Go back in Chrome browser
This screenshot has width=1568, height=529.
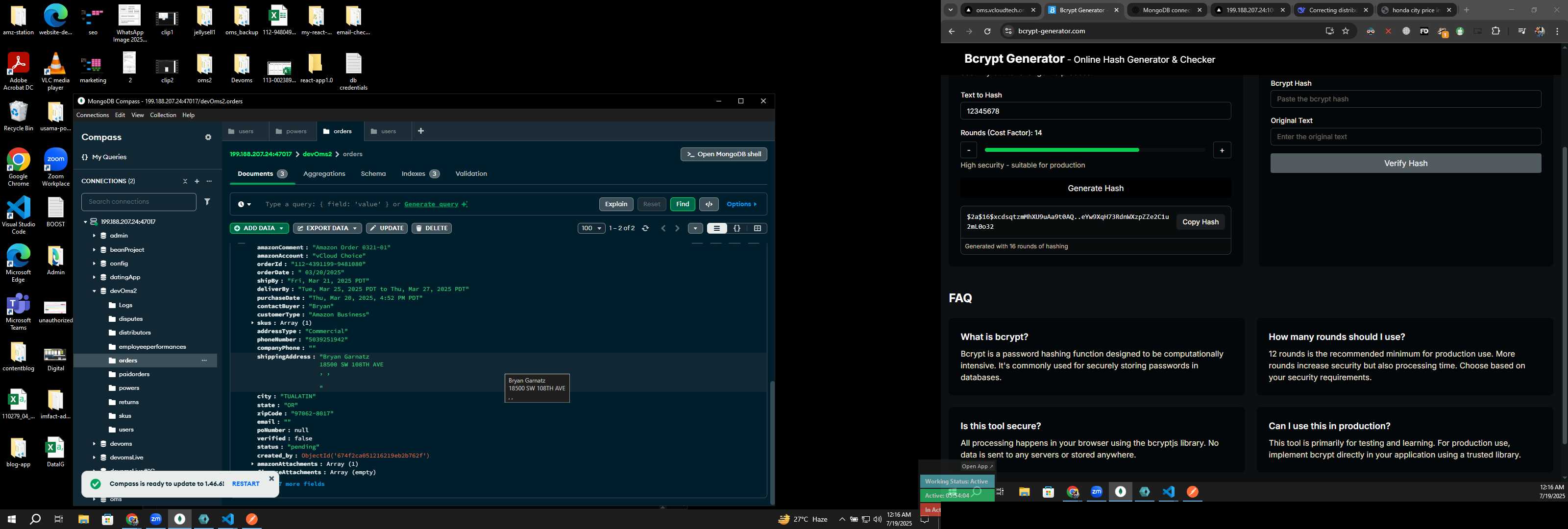[952, 32]
